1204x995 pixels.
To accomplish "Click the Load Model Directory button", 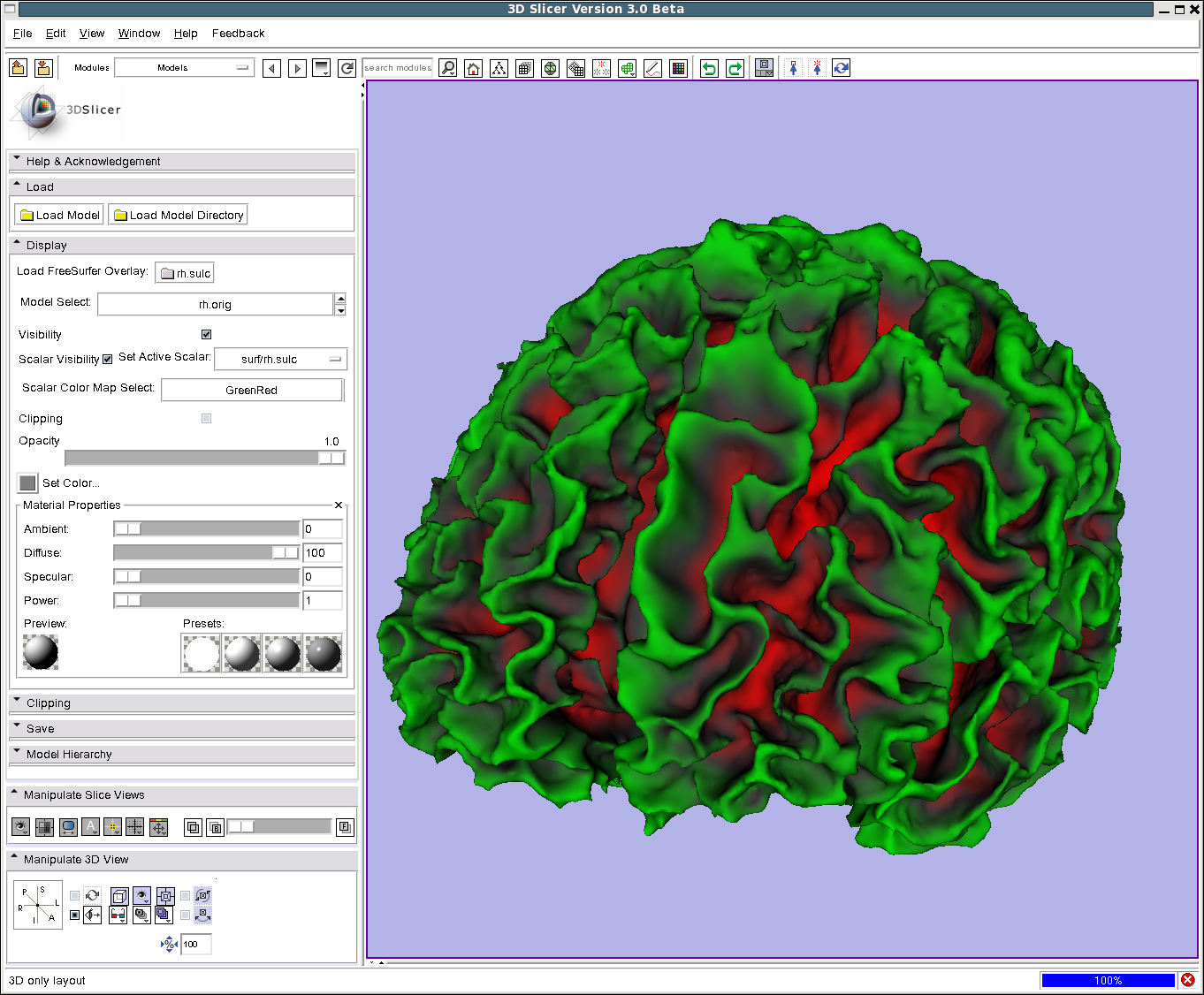I will (x=178, y=215).
